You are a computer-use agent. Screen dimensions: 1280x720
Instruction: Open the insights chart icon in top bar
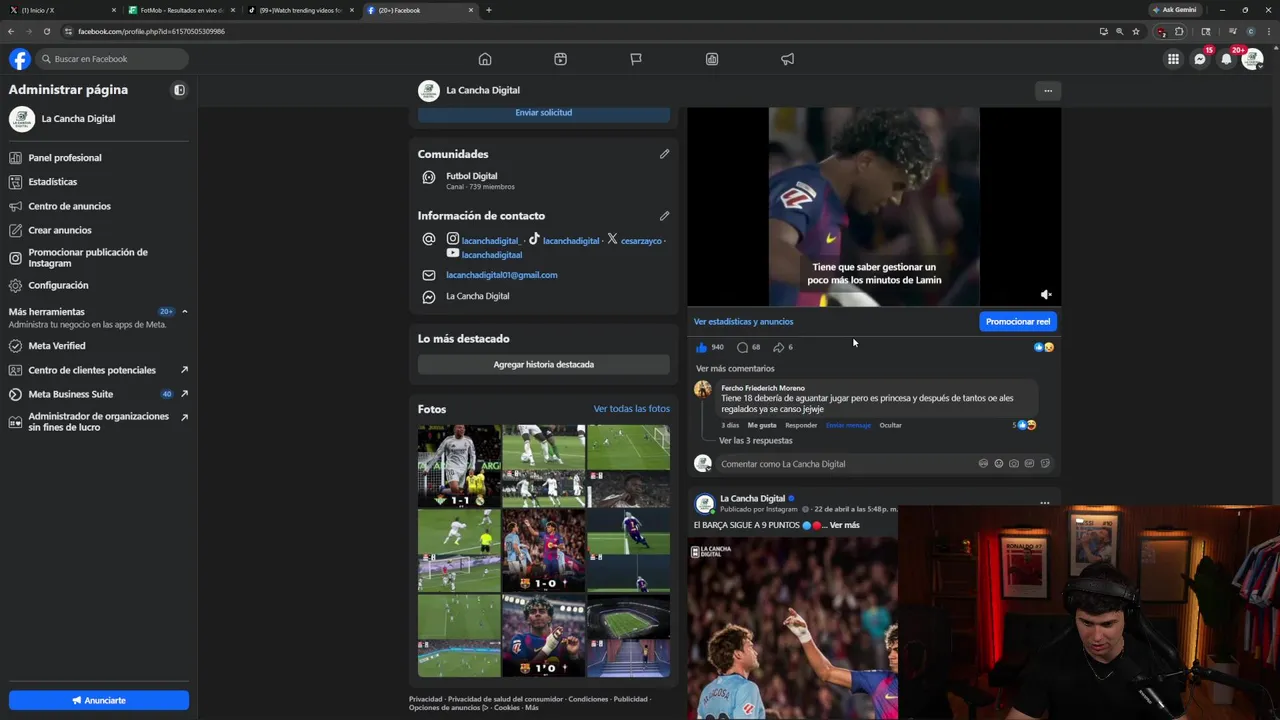pos(712,59)
